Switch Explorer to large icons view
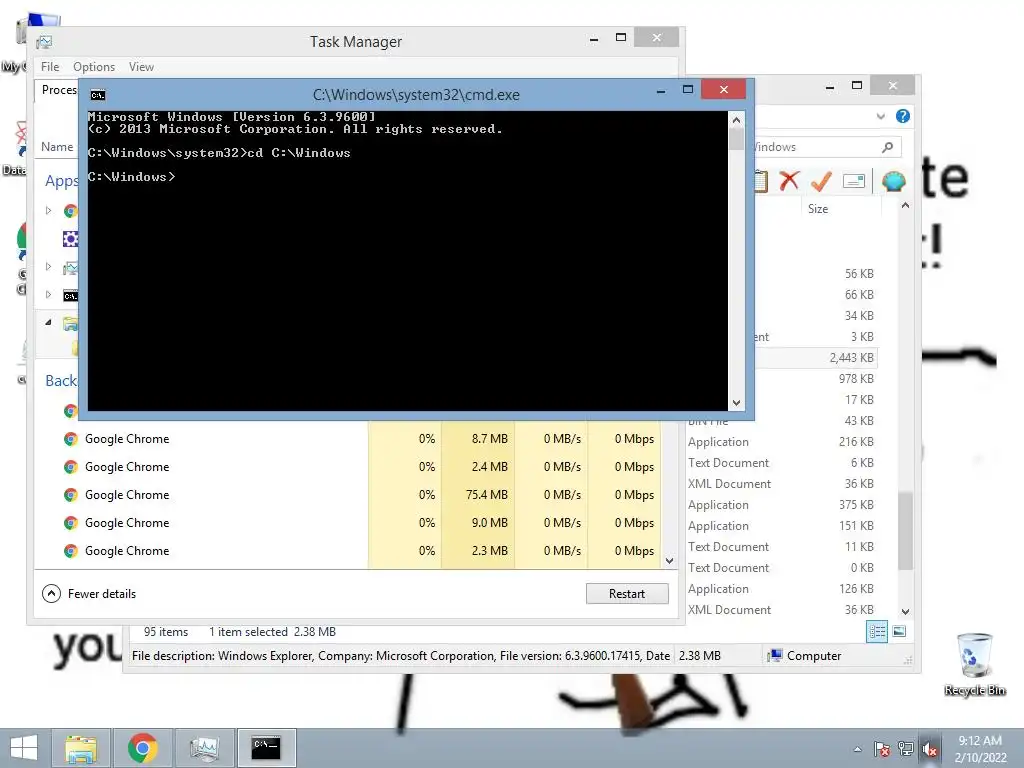The height and width of the screenshot is (768, 1024). [899, 631]
